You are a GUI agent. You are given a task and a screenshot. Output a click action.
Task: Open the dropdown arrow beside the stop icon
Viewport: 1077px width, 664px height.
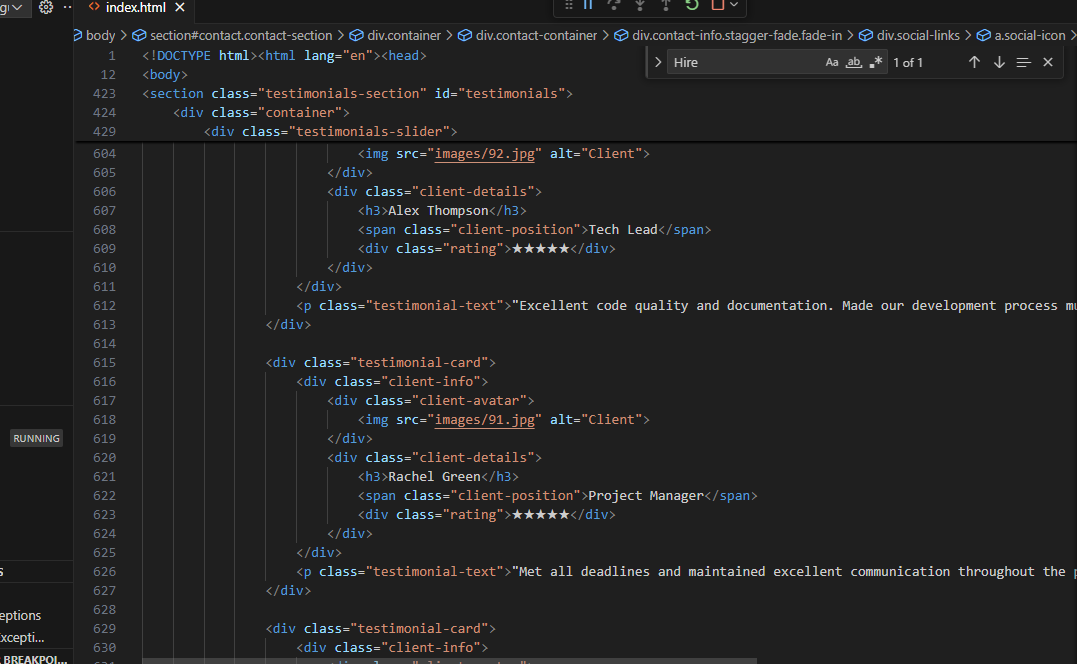click(734, 5)
